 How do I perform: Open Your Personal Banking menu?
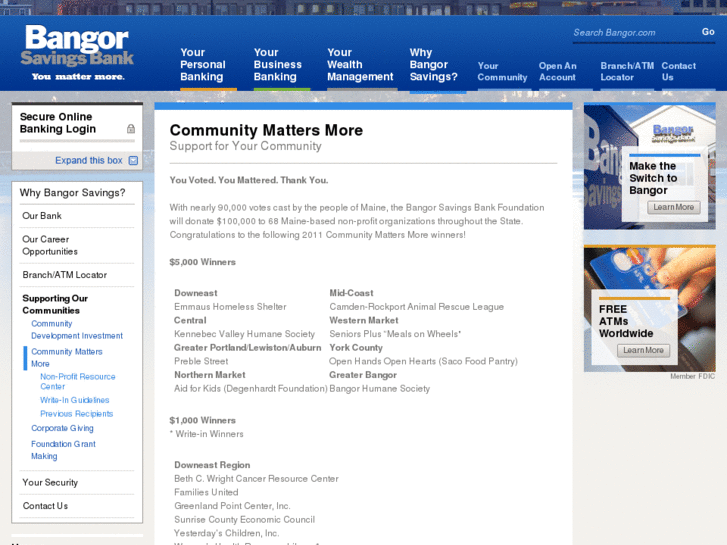point(203,64)
